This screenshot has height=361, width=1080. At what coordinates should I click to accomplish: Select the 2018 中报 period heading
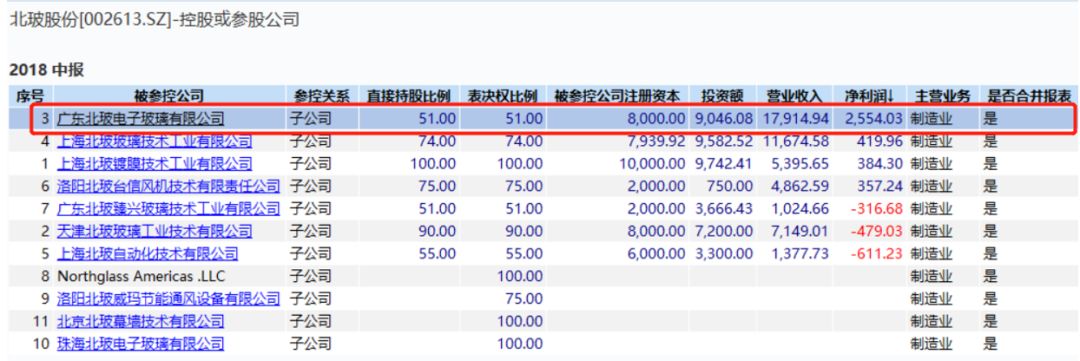click(46, 70)
